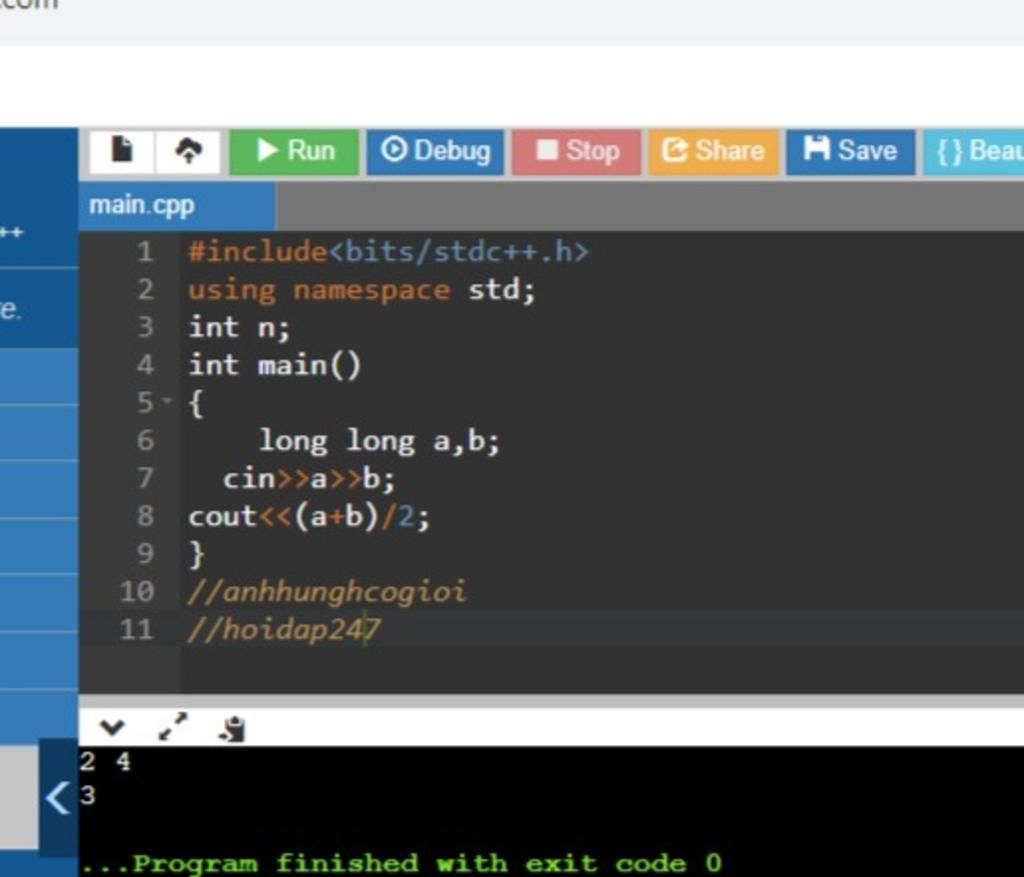This screenshot has height=877, width=1024.
Task: Click the #include<bits/stdc++.h> line
Action: 389,252
